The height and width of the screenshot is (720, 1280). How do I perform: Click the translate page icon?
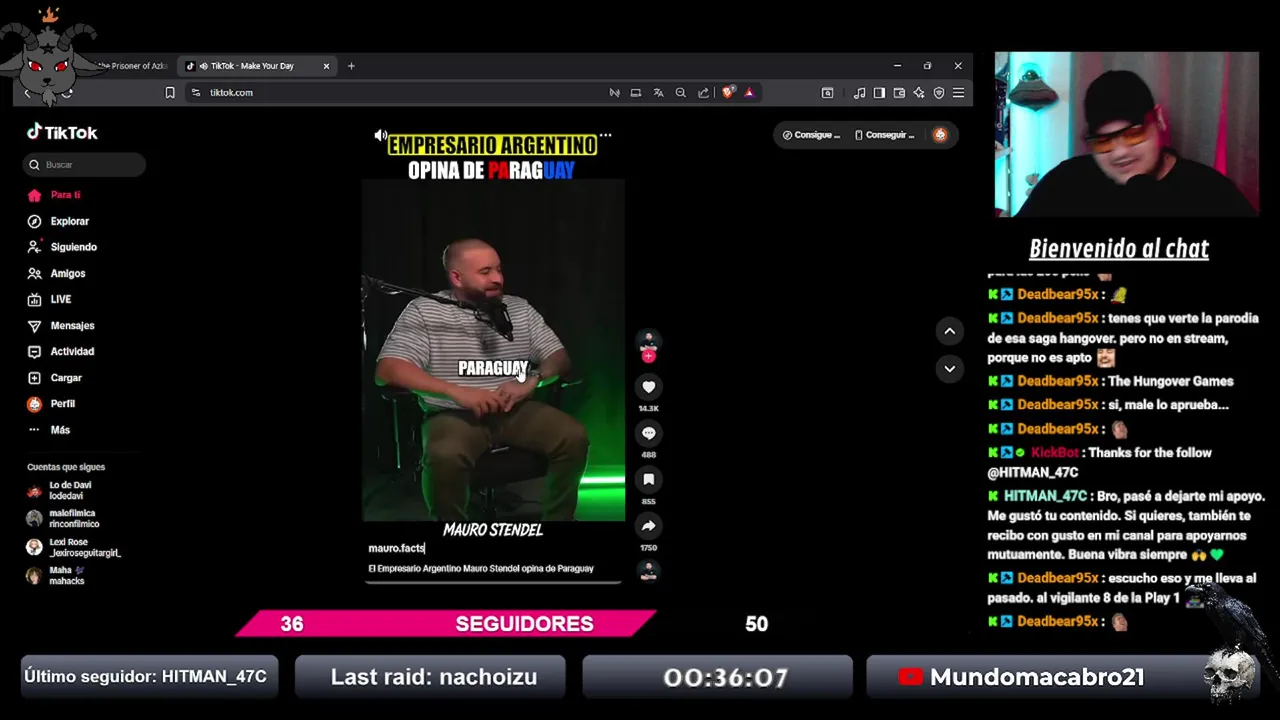point(658,92)
